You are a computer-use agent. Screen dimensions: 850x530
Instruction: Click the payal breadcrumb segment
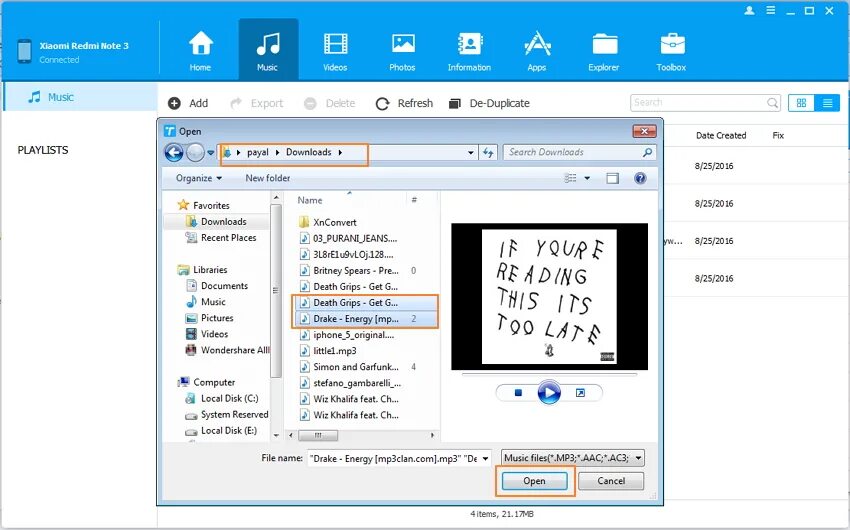[257, 152]
